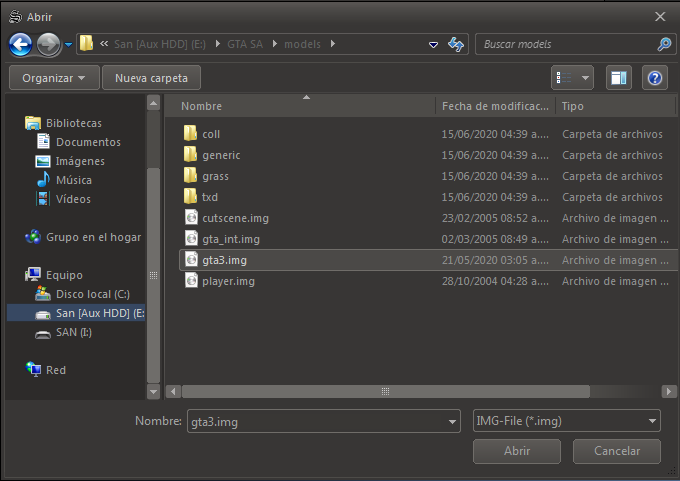Open the view options dropdown arrow

coord(585,78)
